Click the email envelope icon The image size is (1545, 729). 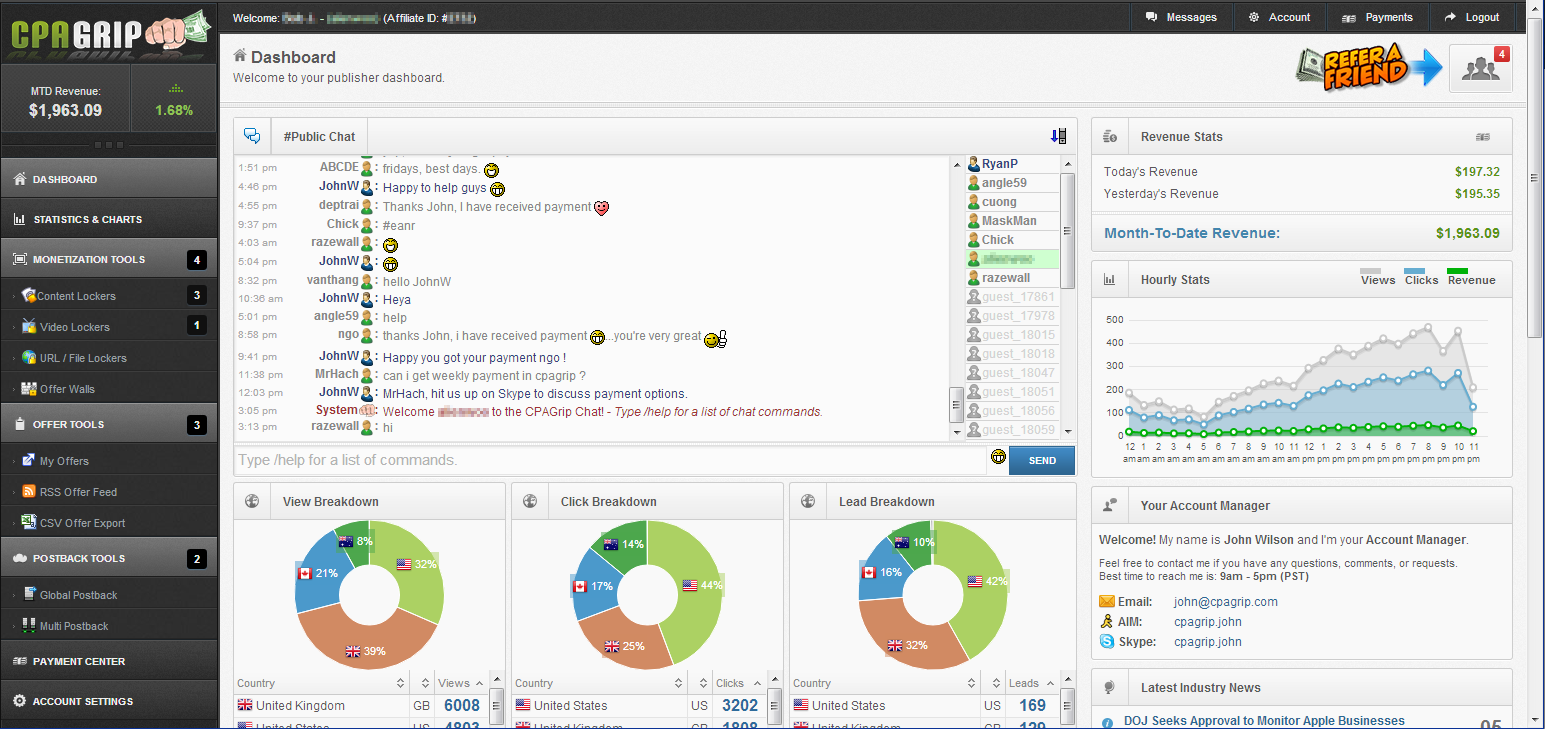click(1107, 602)
